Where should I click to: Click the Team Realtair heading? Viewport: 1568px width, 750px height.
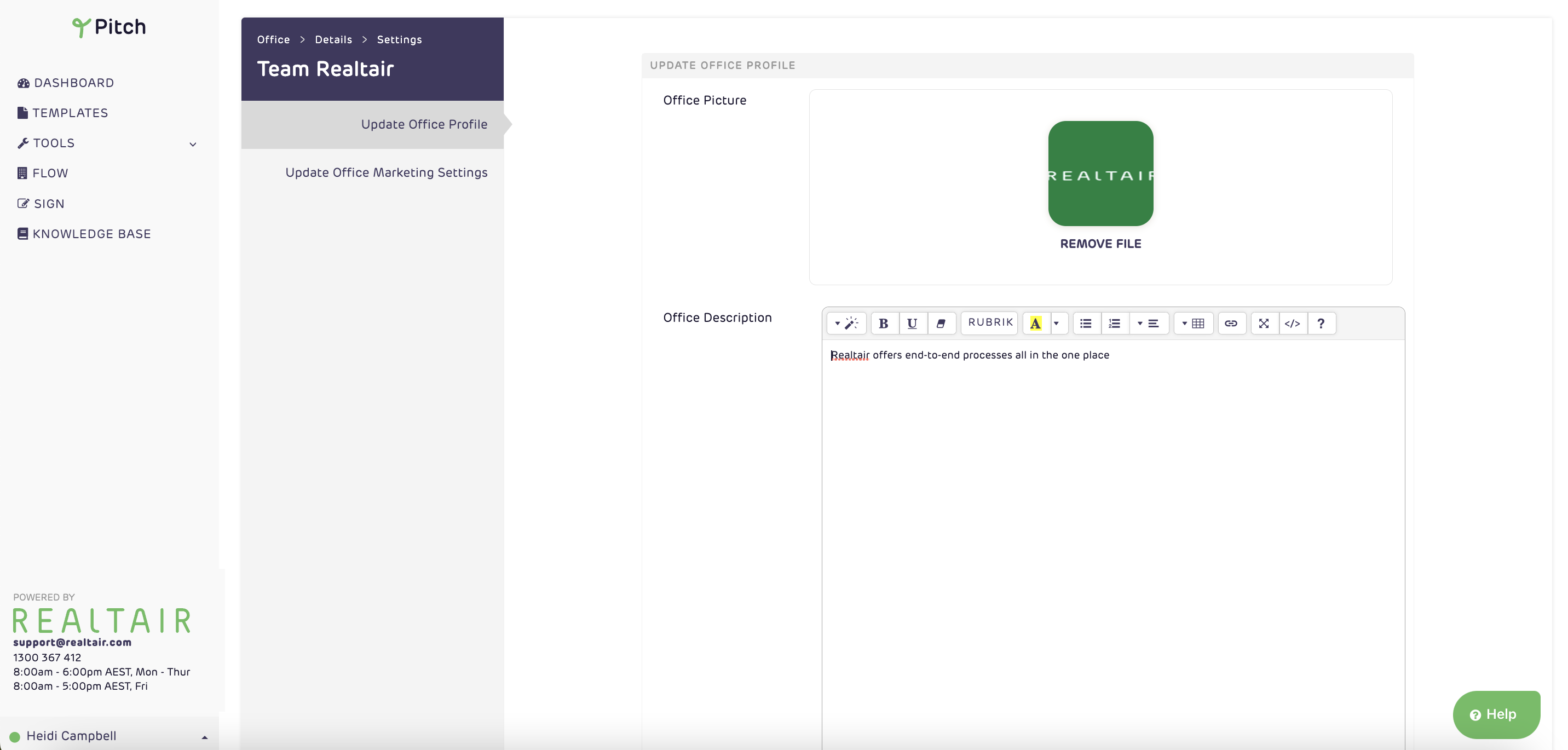326,69
